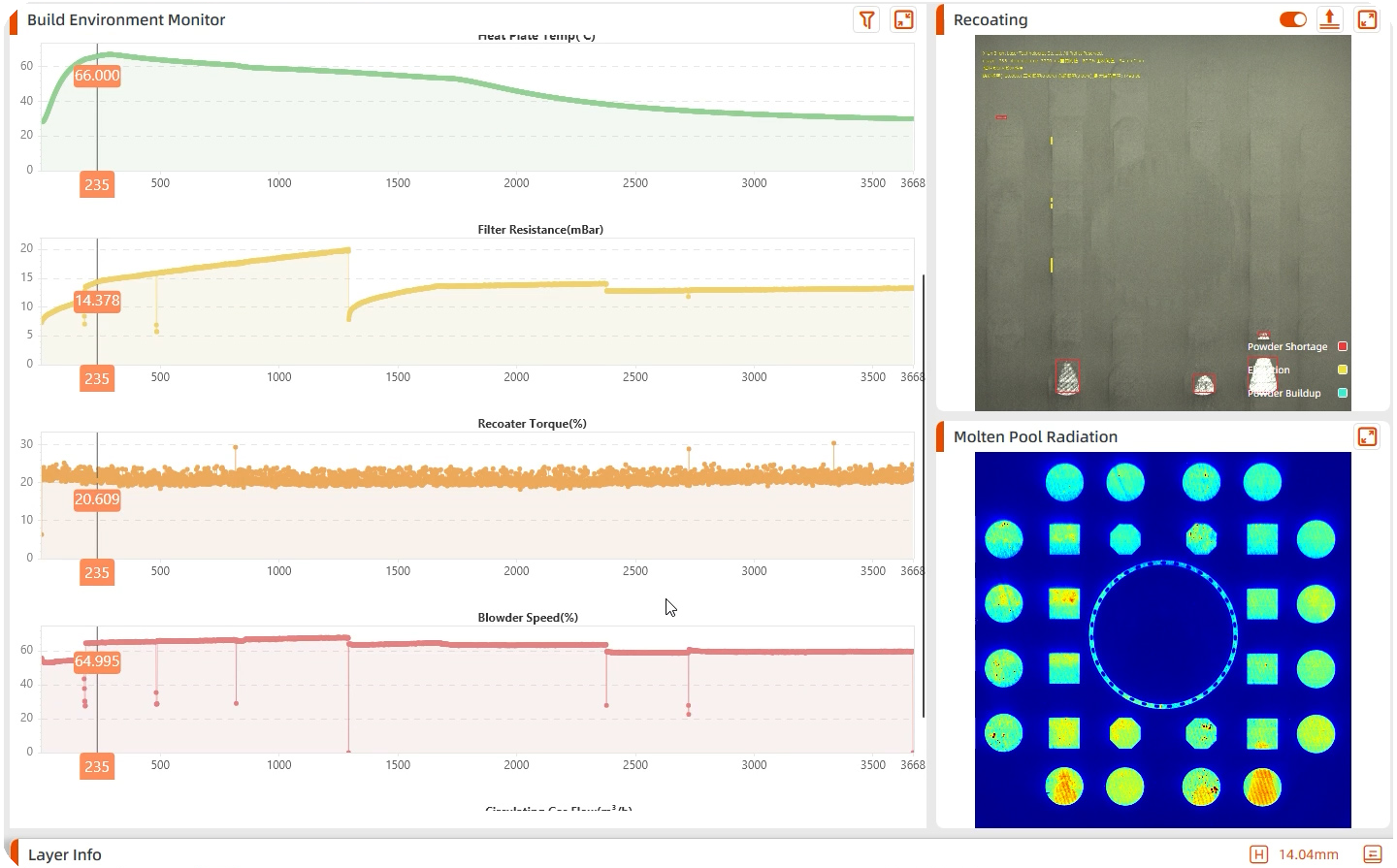
Task: Expand the Recoating panel to fullscreen
Action: pos(1366,19)
